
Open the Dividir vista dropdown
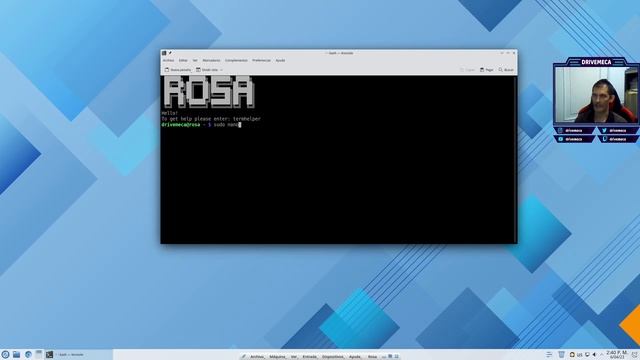click(209, 70)
